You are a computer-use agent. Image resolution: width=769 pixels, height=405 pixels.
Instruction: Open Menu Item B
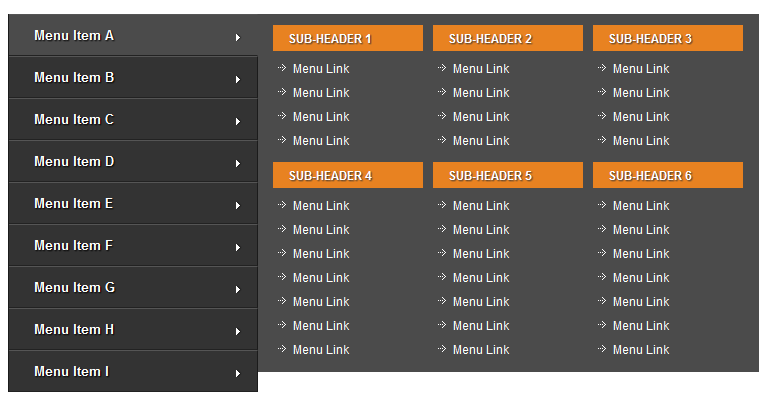click(74, 78)
